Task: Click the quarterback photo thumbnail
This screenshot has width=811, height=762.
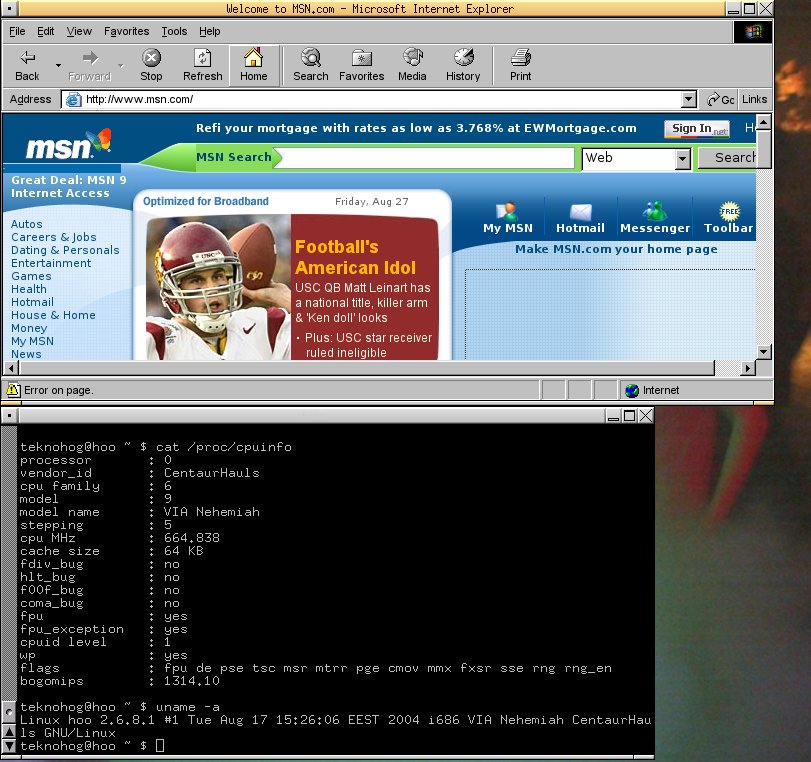Action: click(x=218, y=288)
